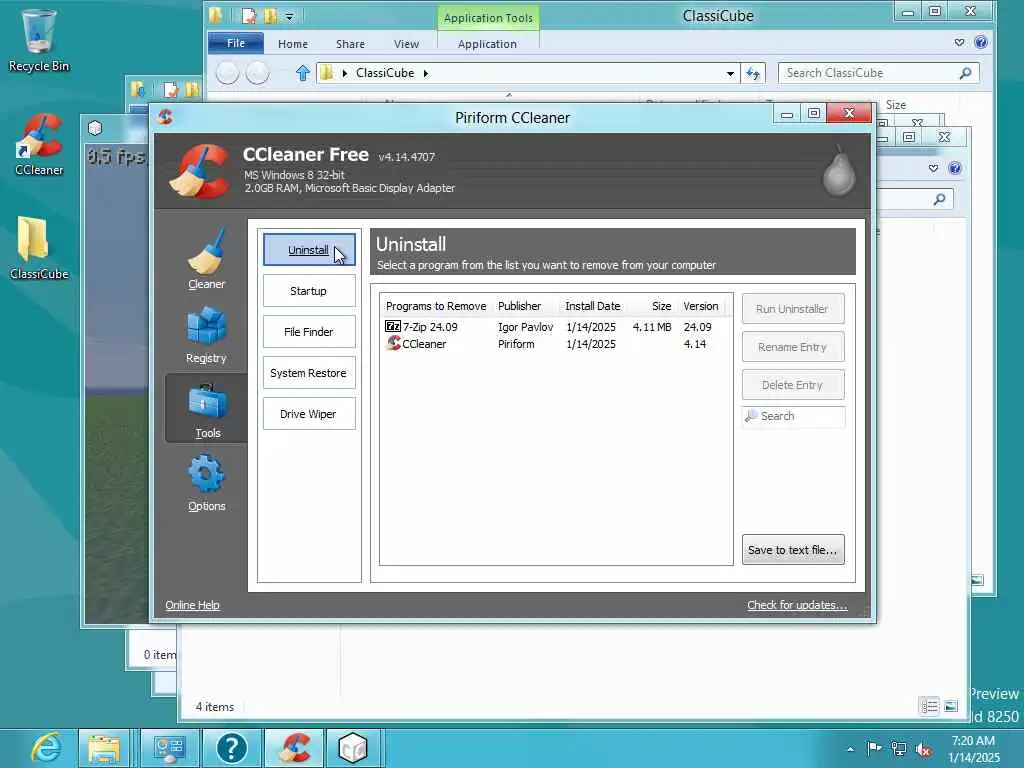
Task: Select the CCleaner desktop shortcut
Action: point(39,145)
